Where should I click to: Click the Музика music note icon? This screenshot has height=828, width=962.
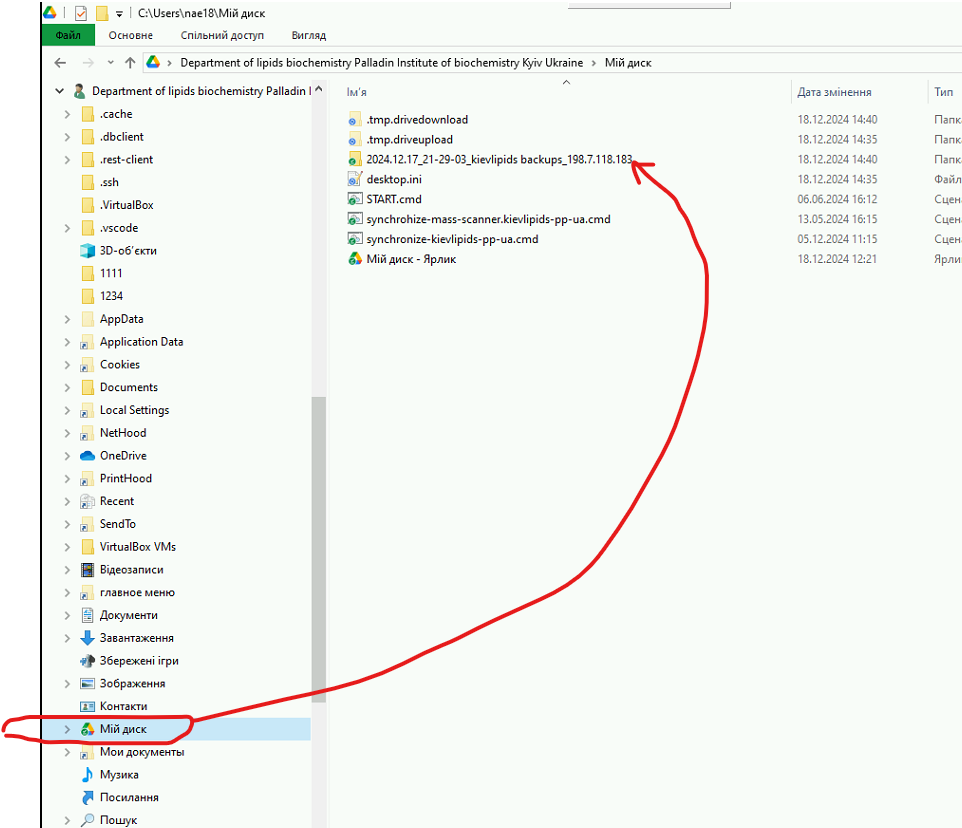[87, 775]
